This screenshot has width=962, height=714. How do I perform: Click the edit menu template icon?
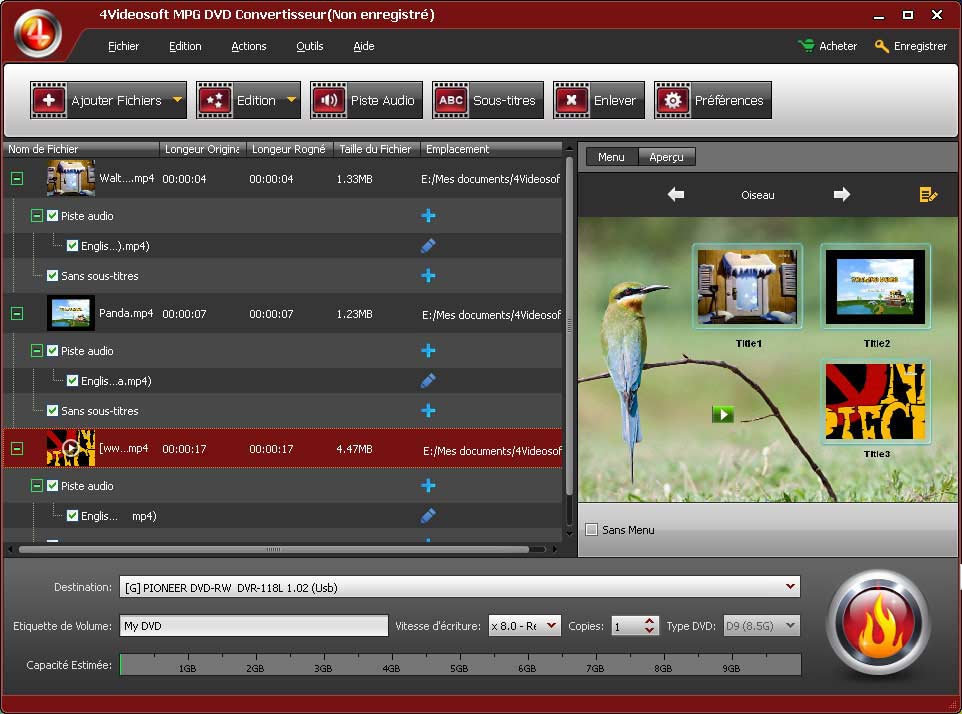[x=928, y=195]
